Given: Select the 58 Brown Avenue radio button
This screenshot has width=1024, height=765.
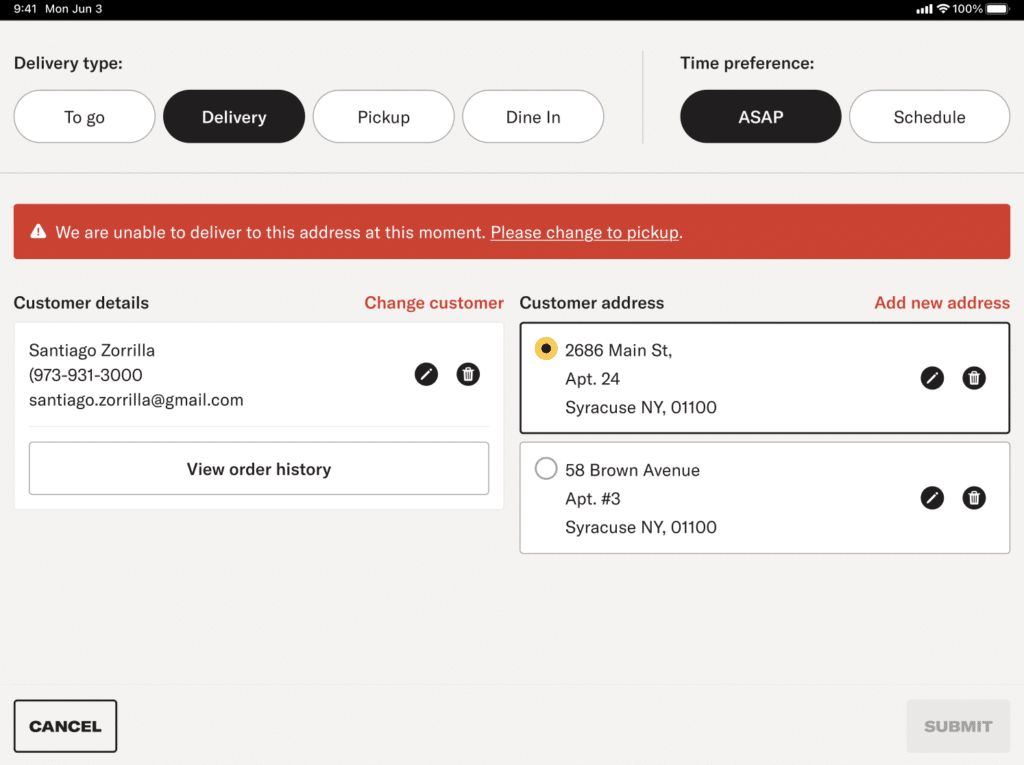Looking at the screenshot, I should (546, 468).
